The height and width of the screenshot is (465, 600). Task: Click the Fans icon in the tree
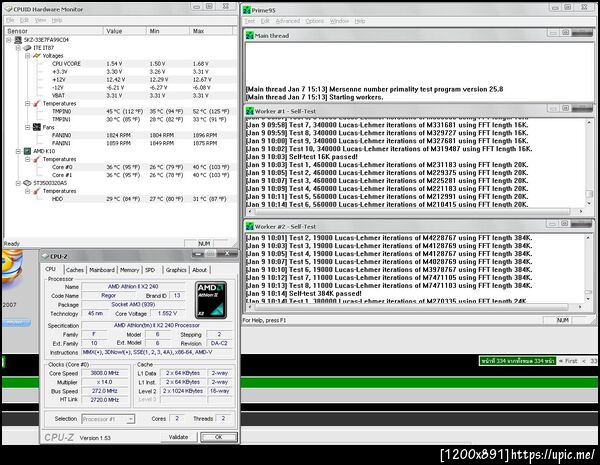(37, 127)
